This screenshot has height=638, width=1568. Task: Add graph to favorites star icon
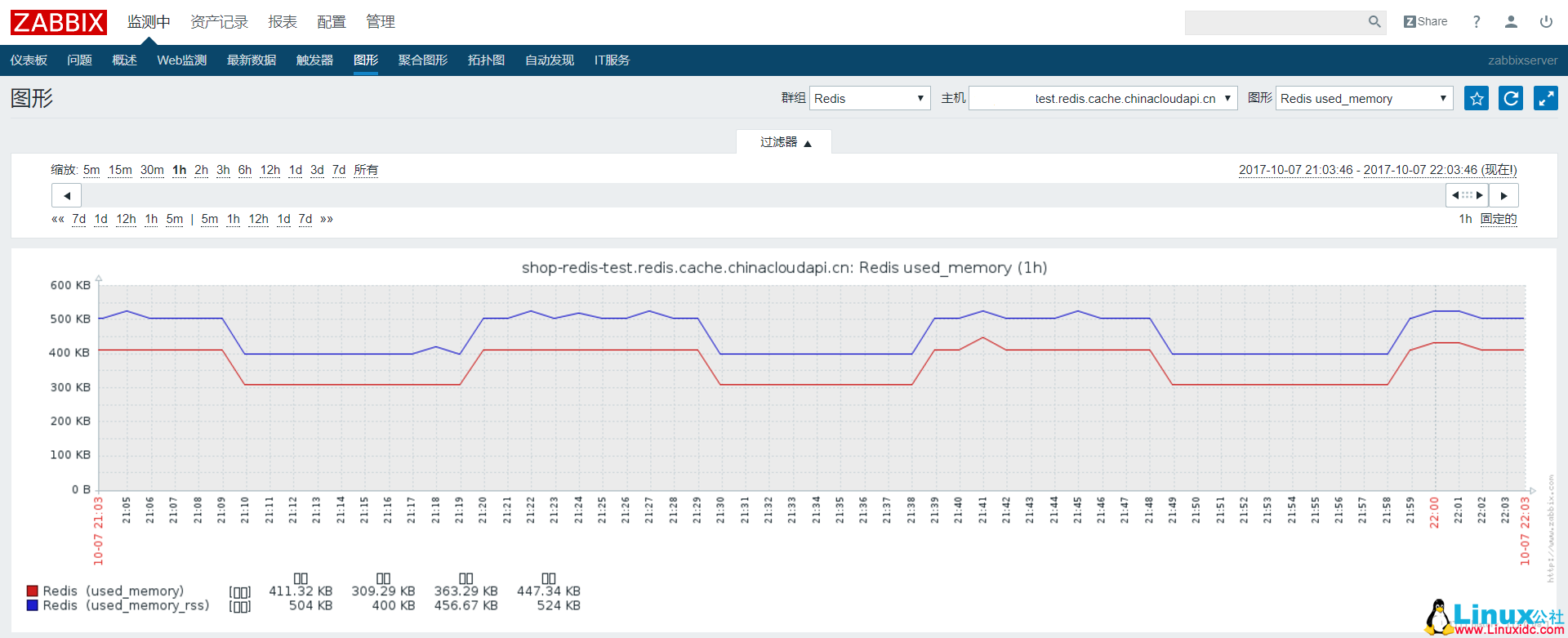point(1476,99)
